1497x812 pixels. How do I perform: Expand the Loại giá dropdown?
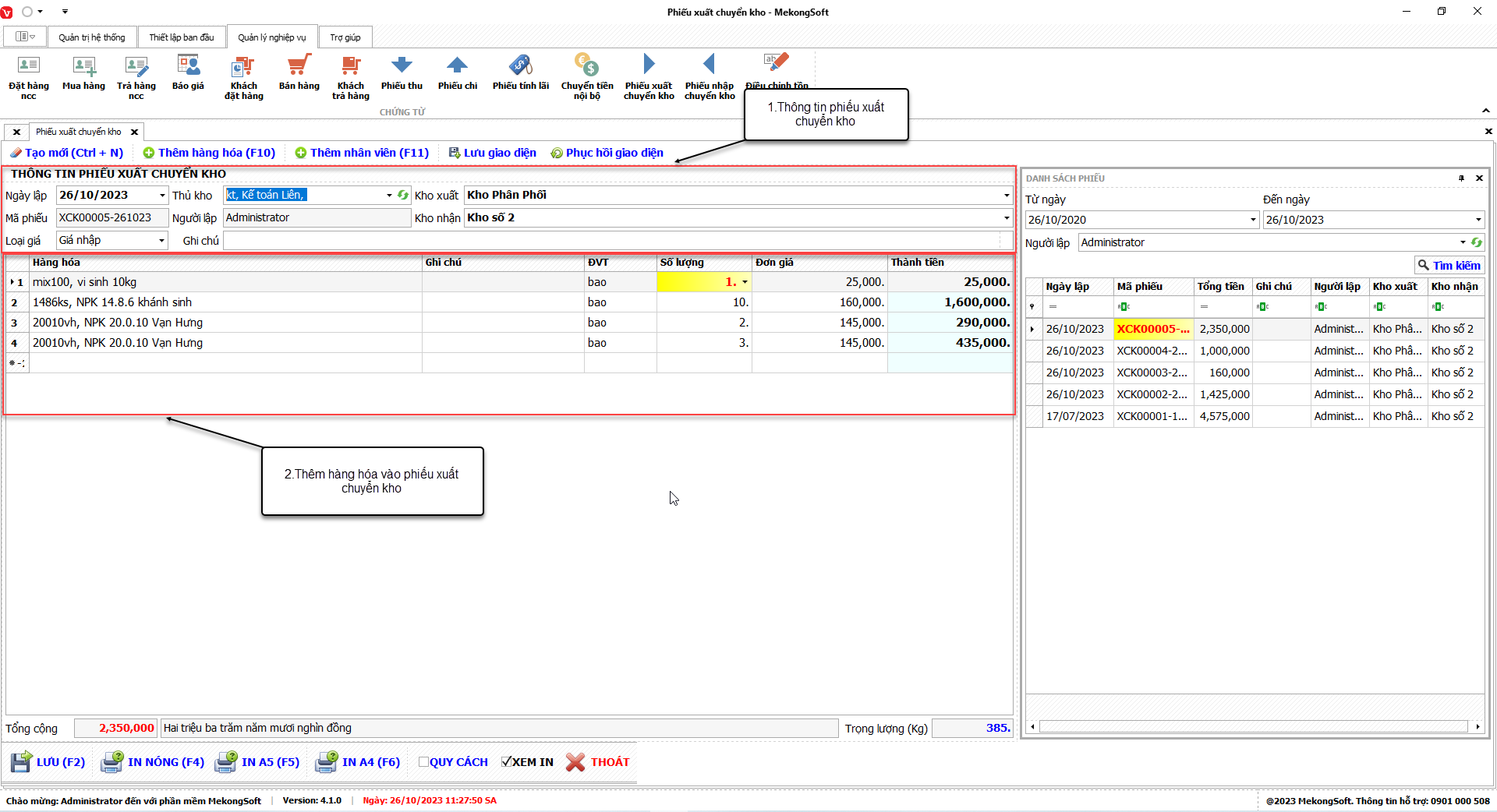click(161, 241)
